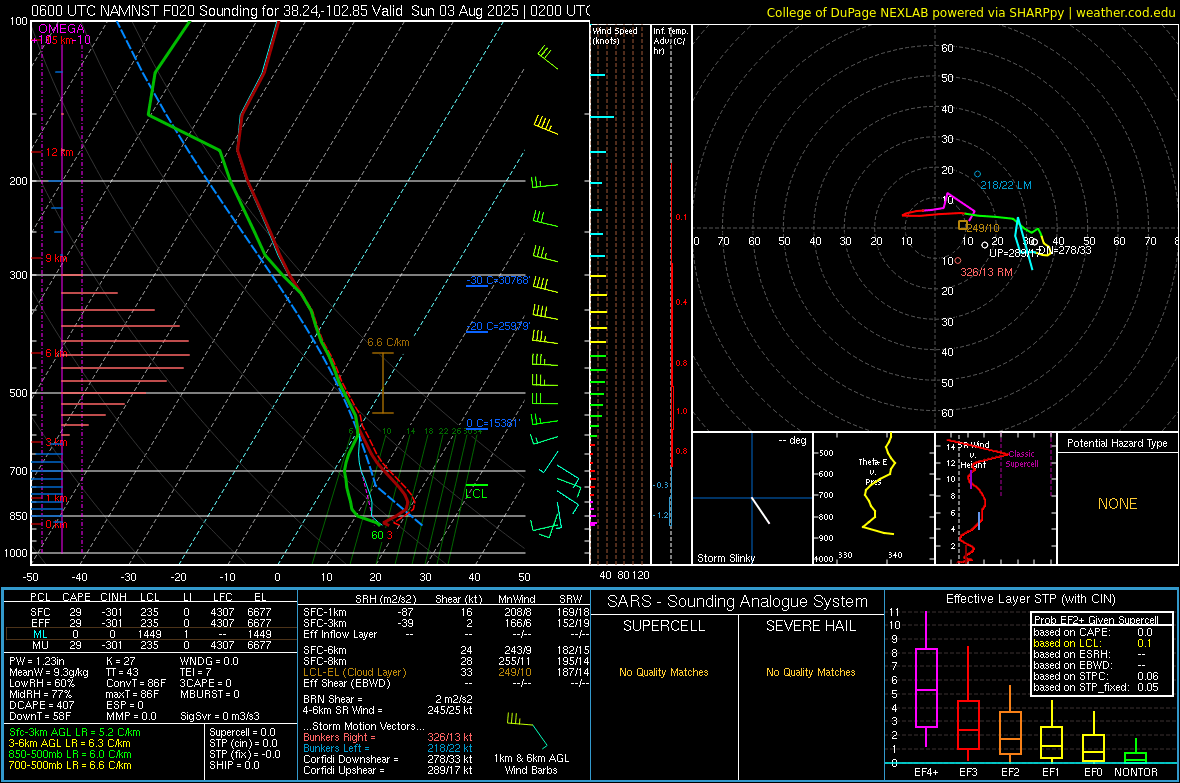Click the yellow 'based on LCL:' line
This screenshot has height=783, width=1180.
pyautogui.click(x=1093, y=643)
